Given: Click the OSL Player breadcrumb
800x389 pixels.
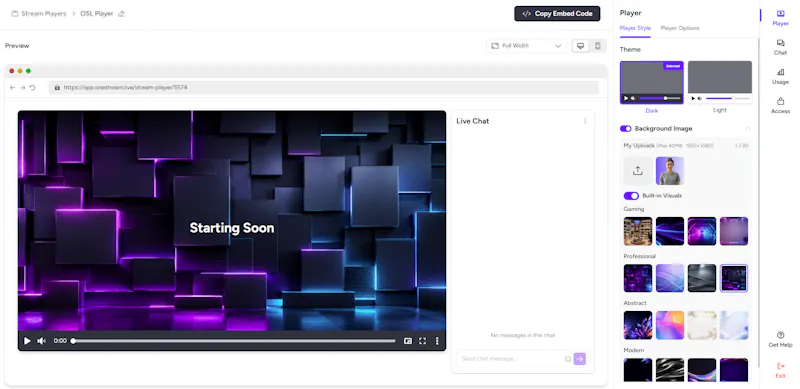Looking at the screenshot, I should pyautogui.click(x=96, y=14).
